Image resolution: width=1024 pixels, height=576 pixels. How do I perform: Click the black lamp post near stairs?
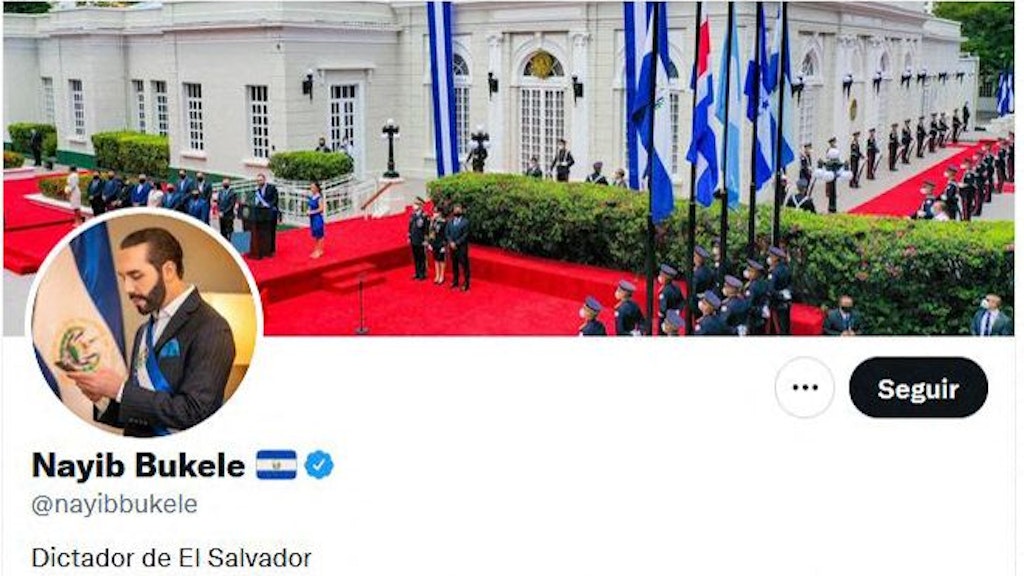391,148
